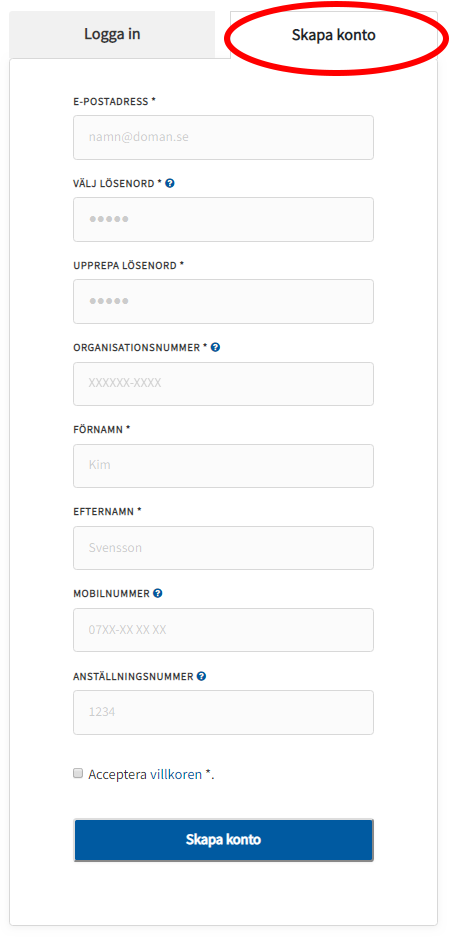Focus the E-postadress input field
This screenshot has width=449, height=938.
[x=224, y=138]
